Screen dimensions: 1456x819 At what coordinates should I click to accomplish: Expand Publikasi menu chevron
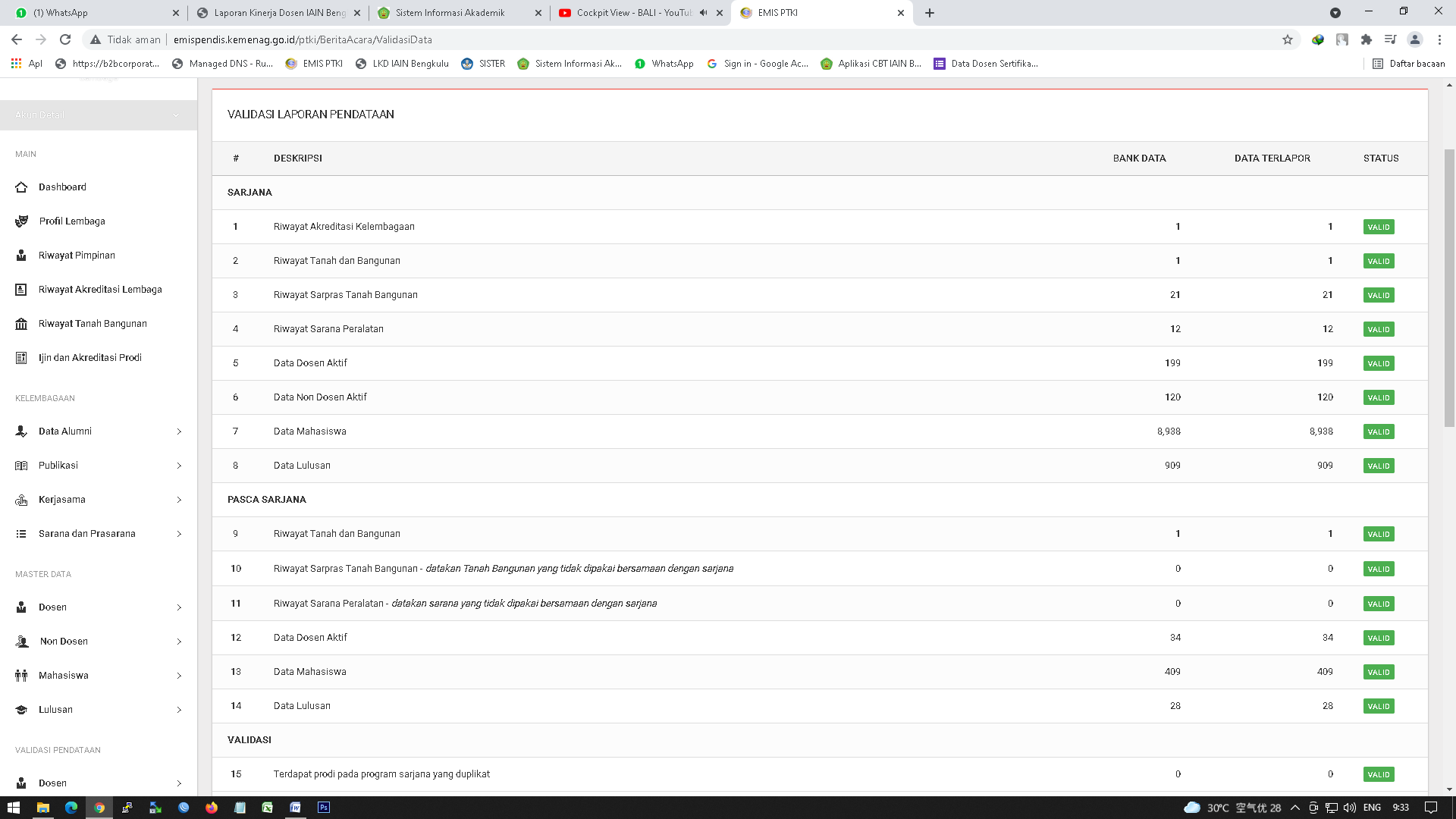(179, 466)
